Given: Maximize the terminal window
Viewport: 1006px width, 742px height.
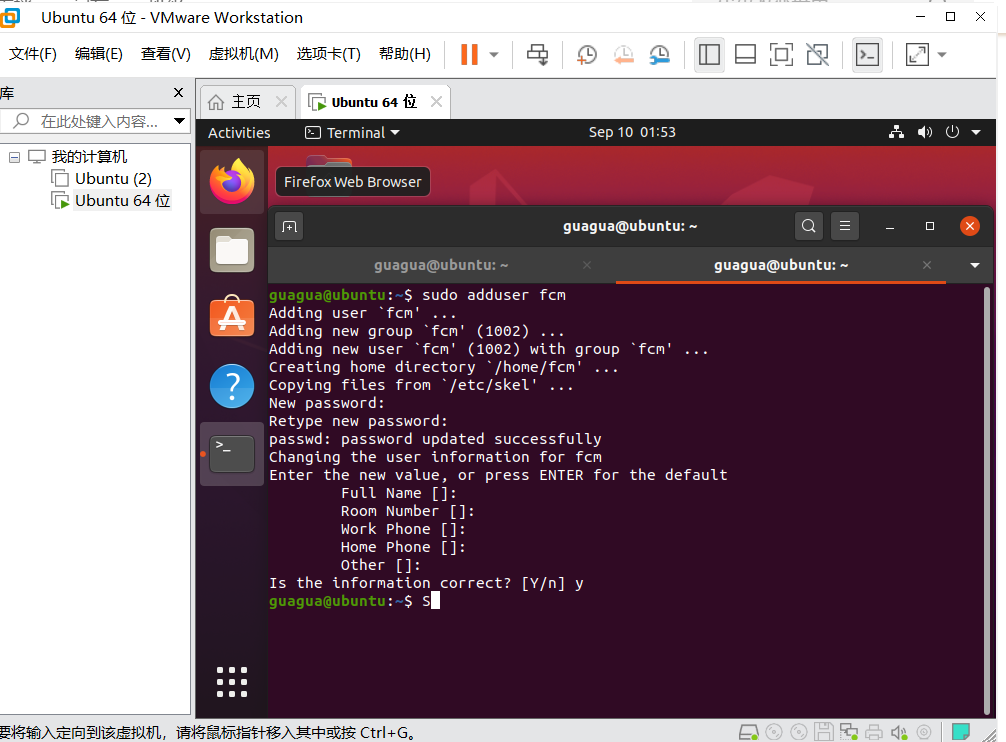Looking at the screenshot, I should 930,226.
